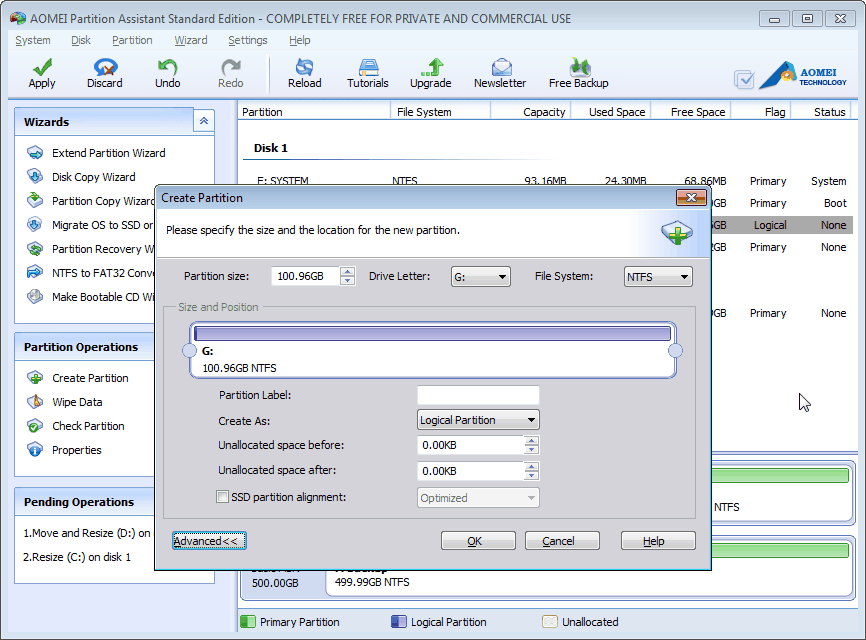
Task: Open the Create As Logical Partition dropdown
Action: 478,420
